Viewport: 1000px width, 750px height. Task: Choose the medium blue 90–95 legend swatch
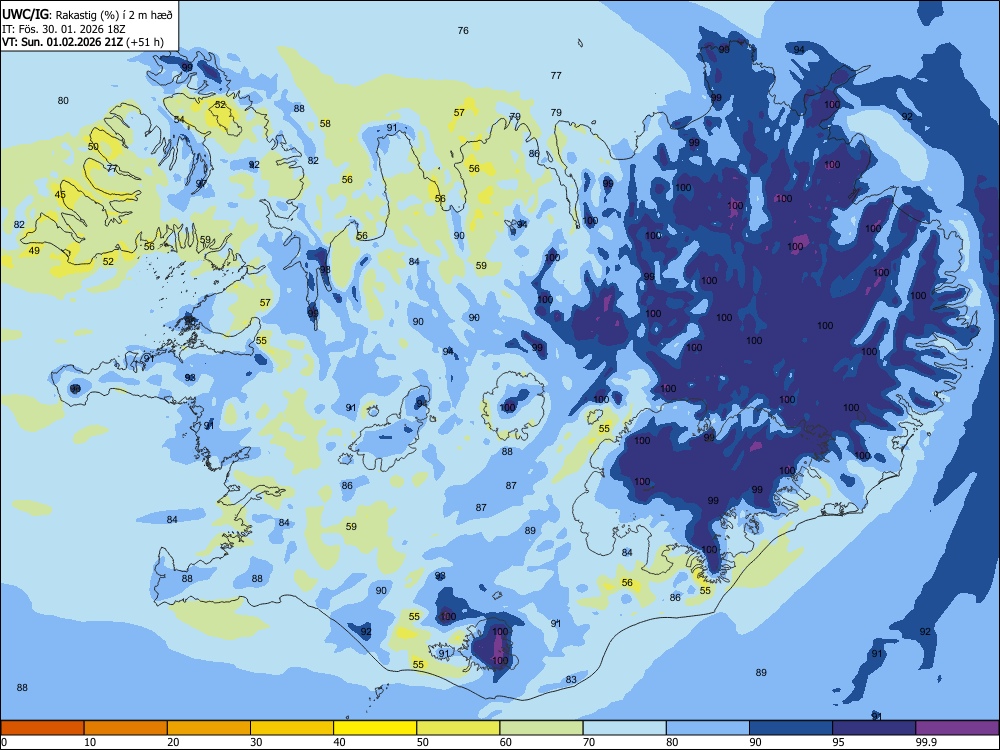[x=791, y=728]
